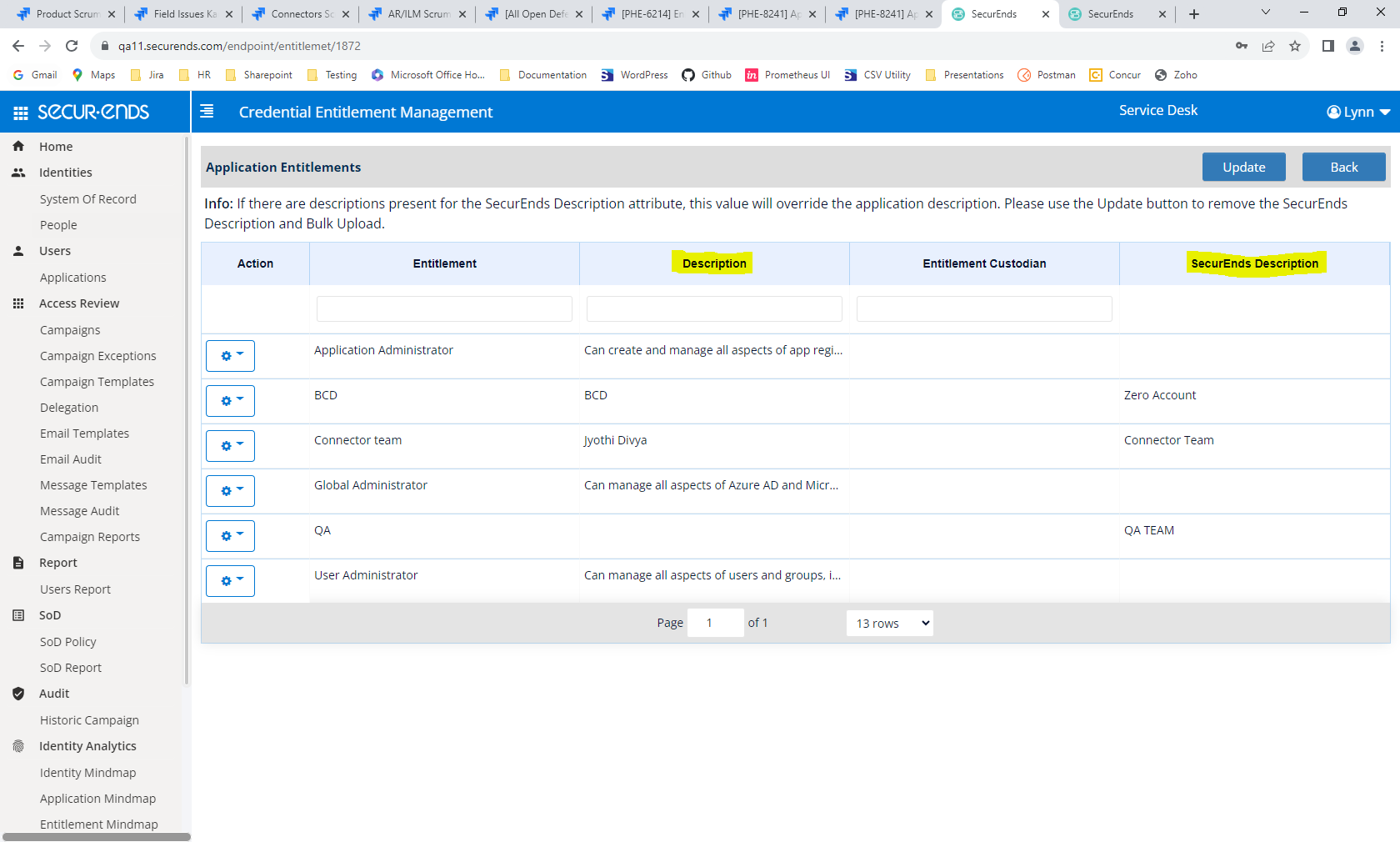1400x842 pixels.
Task: Open the 13 rows page size dropdown
Action: (889, 623)
